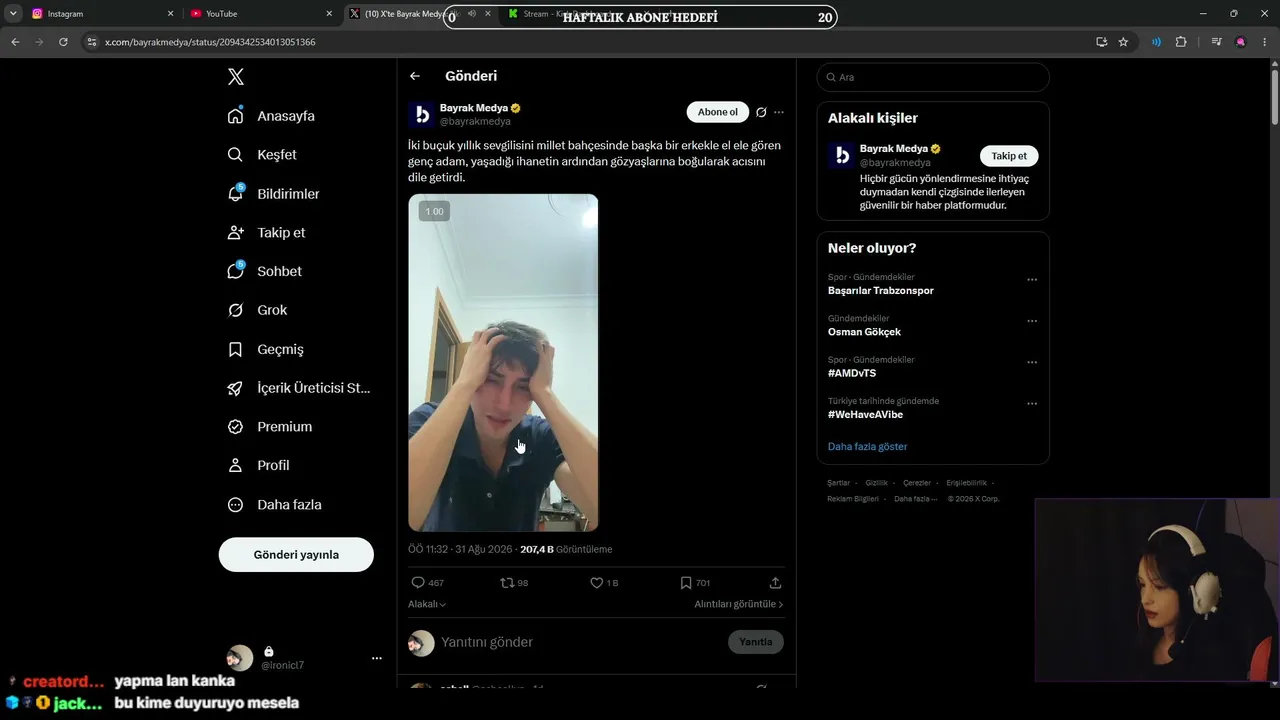
Task: Click the Reklam Bilgileri footer link
Action: (x=853, y=499)
